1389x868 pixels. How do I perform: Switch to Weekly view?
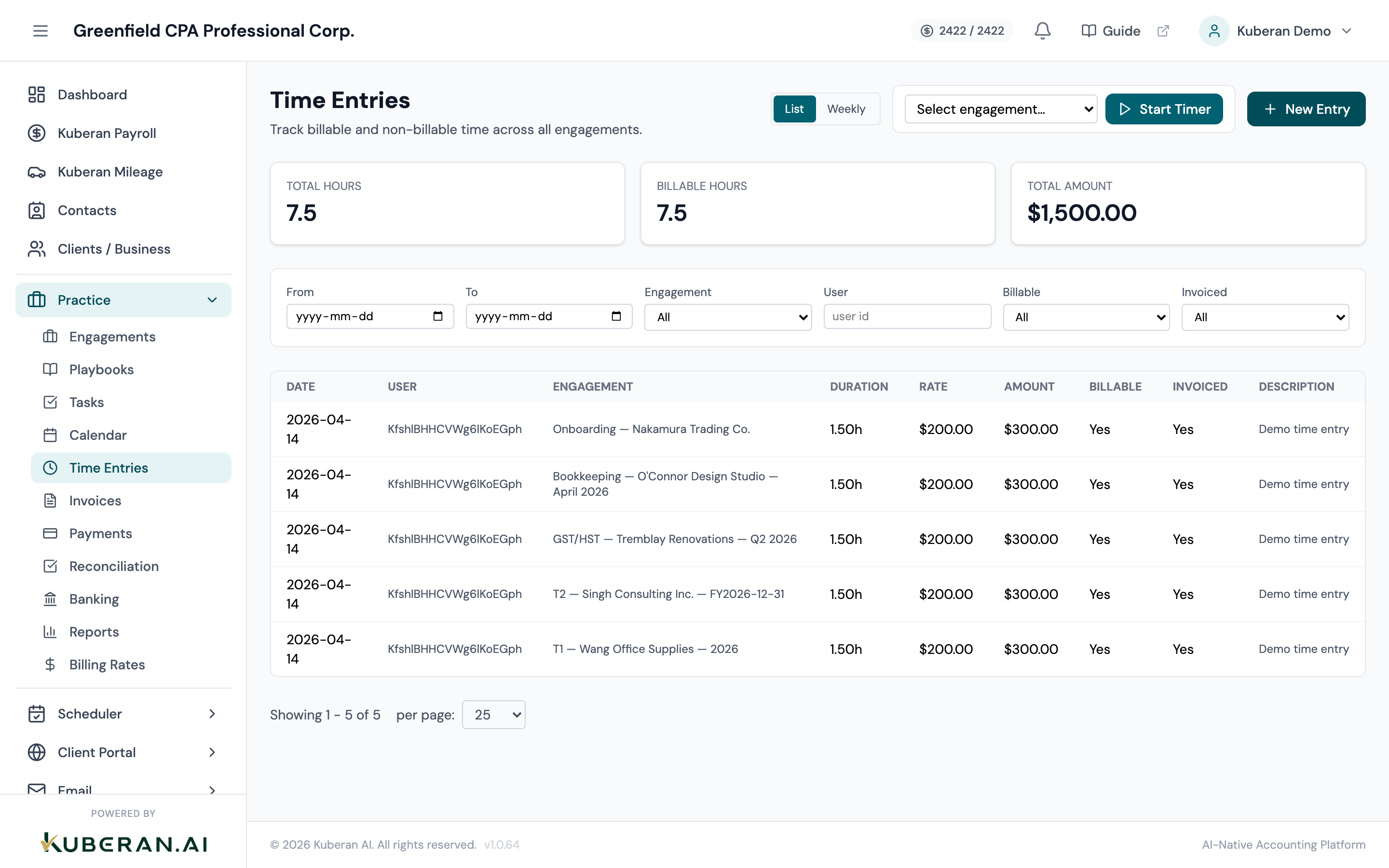click(846, 109)
